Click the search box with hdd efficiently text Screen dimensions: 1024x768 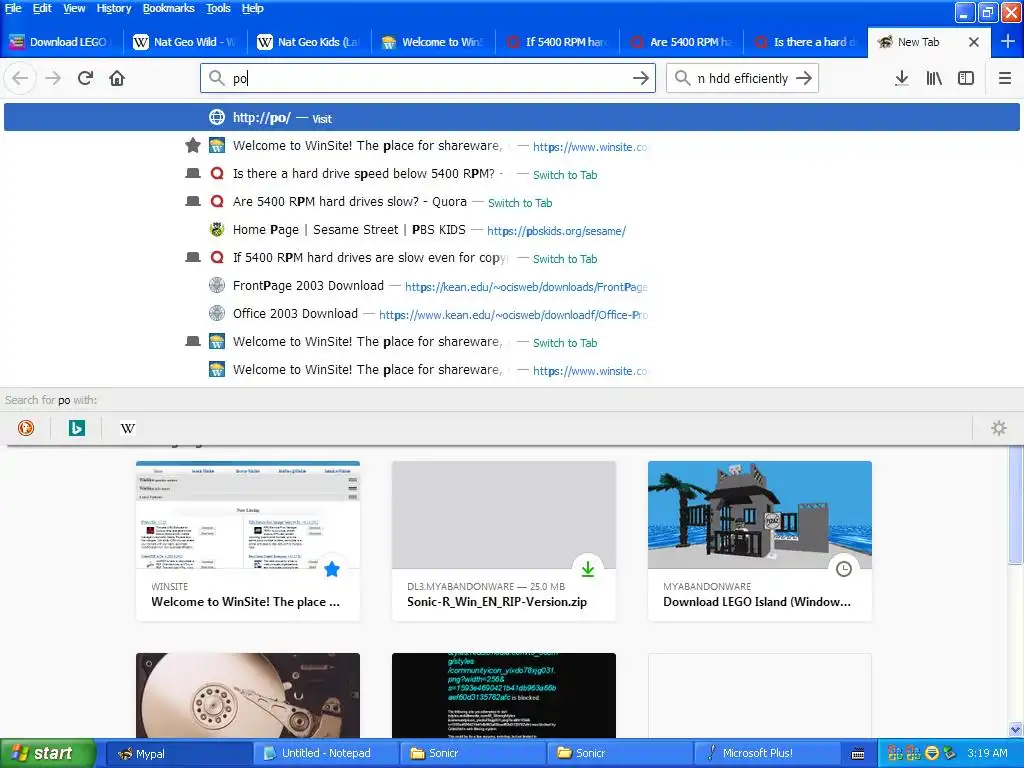(742, 78)
